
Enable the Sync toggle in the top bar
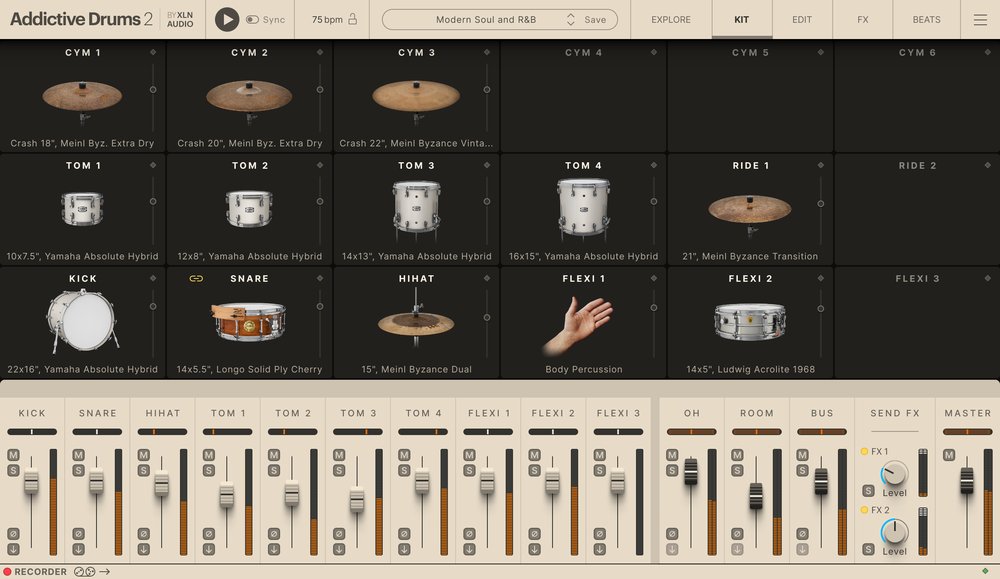click(253, 18)
